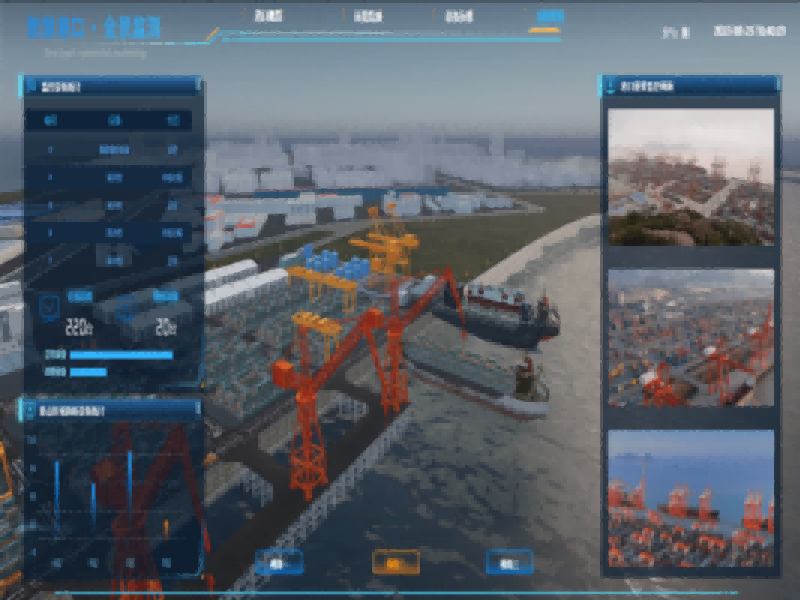The width and height of the screenshot is (800, 600).
Task: Click the longer blue progress bar under the 220 value
Action: [x=120, y=354]
